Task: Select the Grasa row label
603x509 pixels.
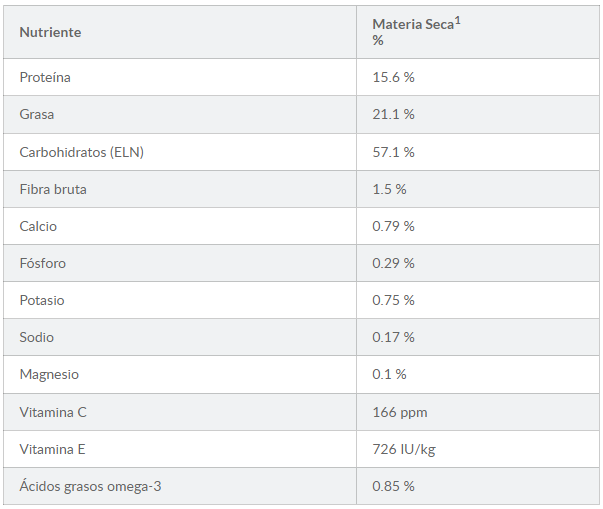Action: (x=37, y=114)
